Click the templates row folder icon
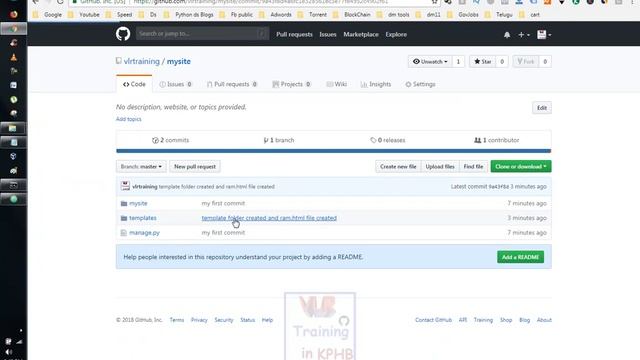640x360 pixels. click(x=124, y=218)
